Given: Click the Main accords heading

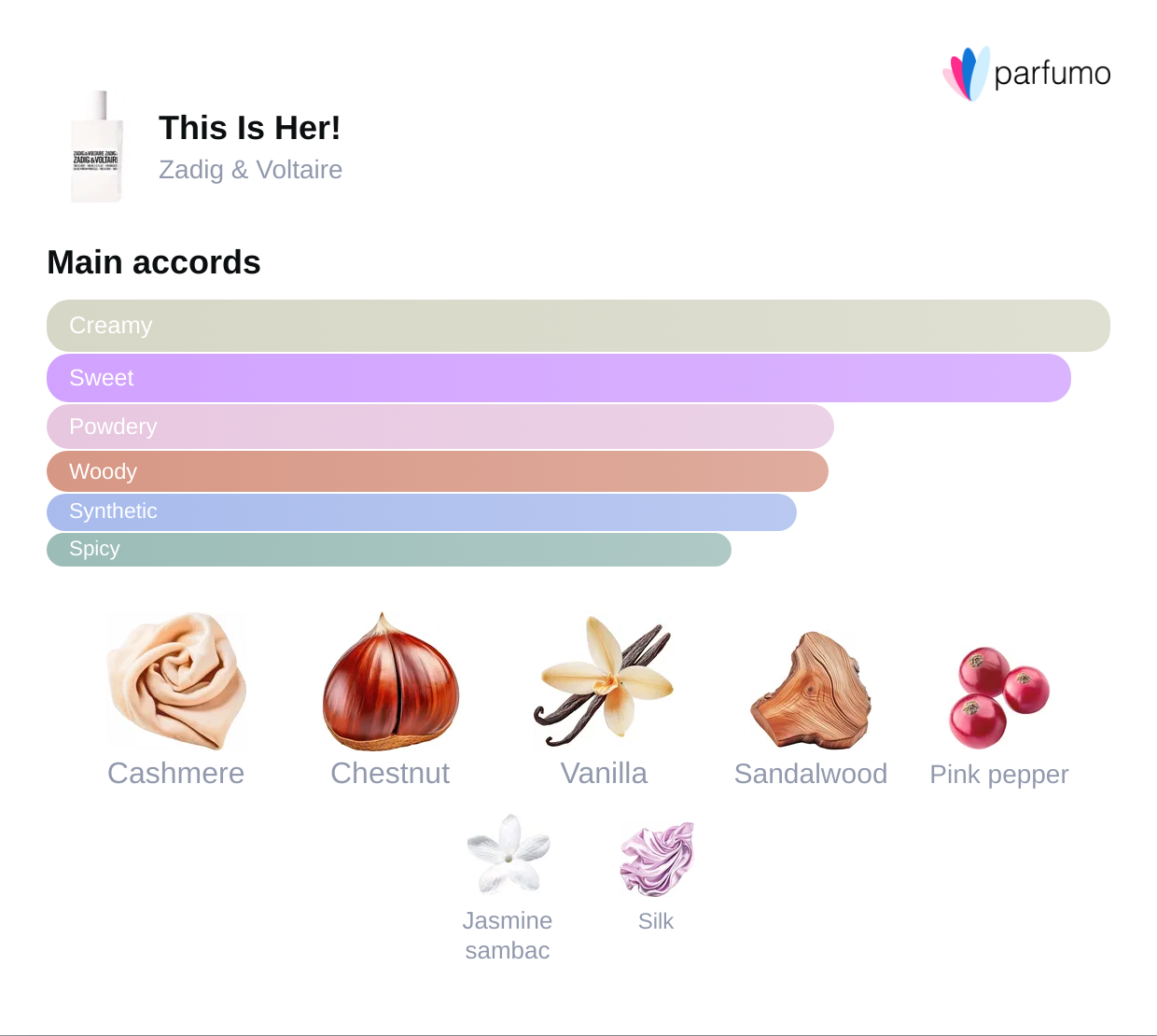Looking at the screenshot, I should 154,262.
